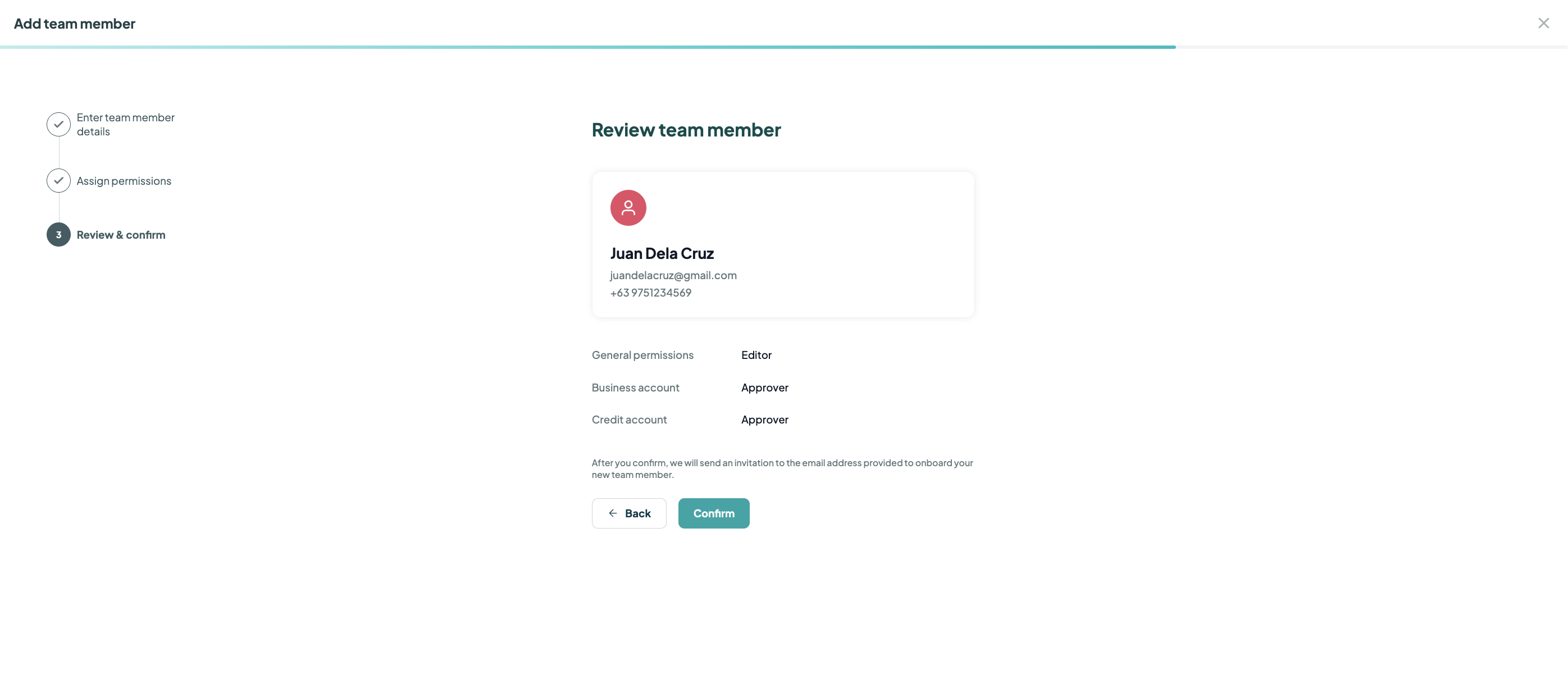
Task: Select the email juandelacruz@gmail.com
Action: click(x=673, y=275)
